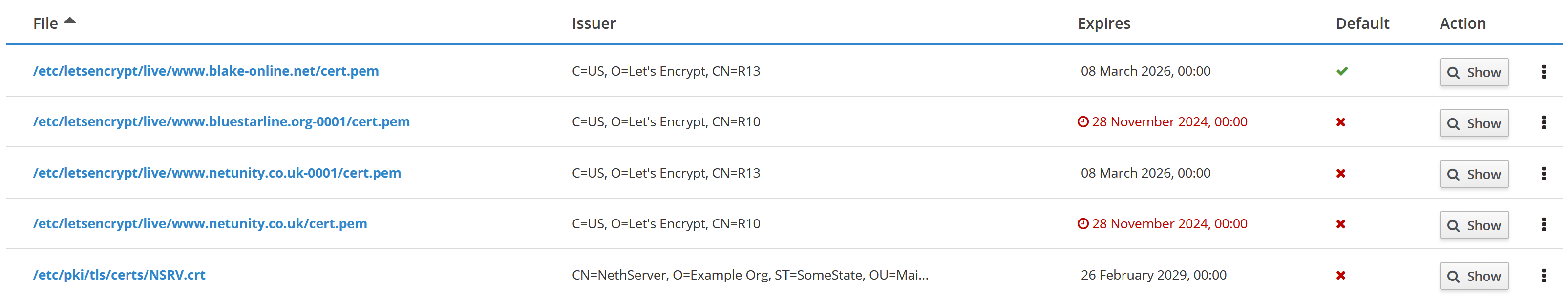Click red X default icon for NSRV.crt
The width and height of the screenshot is (1568, 300).
pos(1340,275)
